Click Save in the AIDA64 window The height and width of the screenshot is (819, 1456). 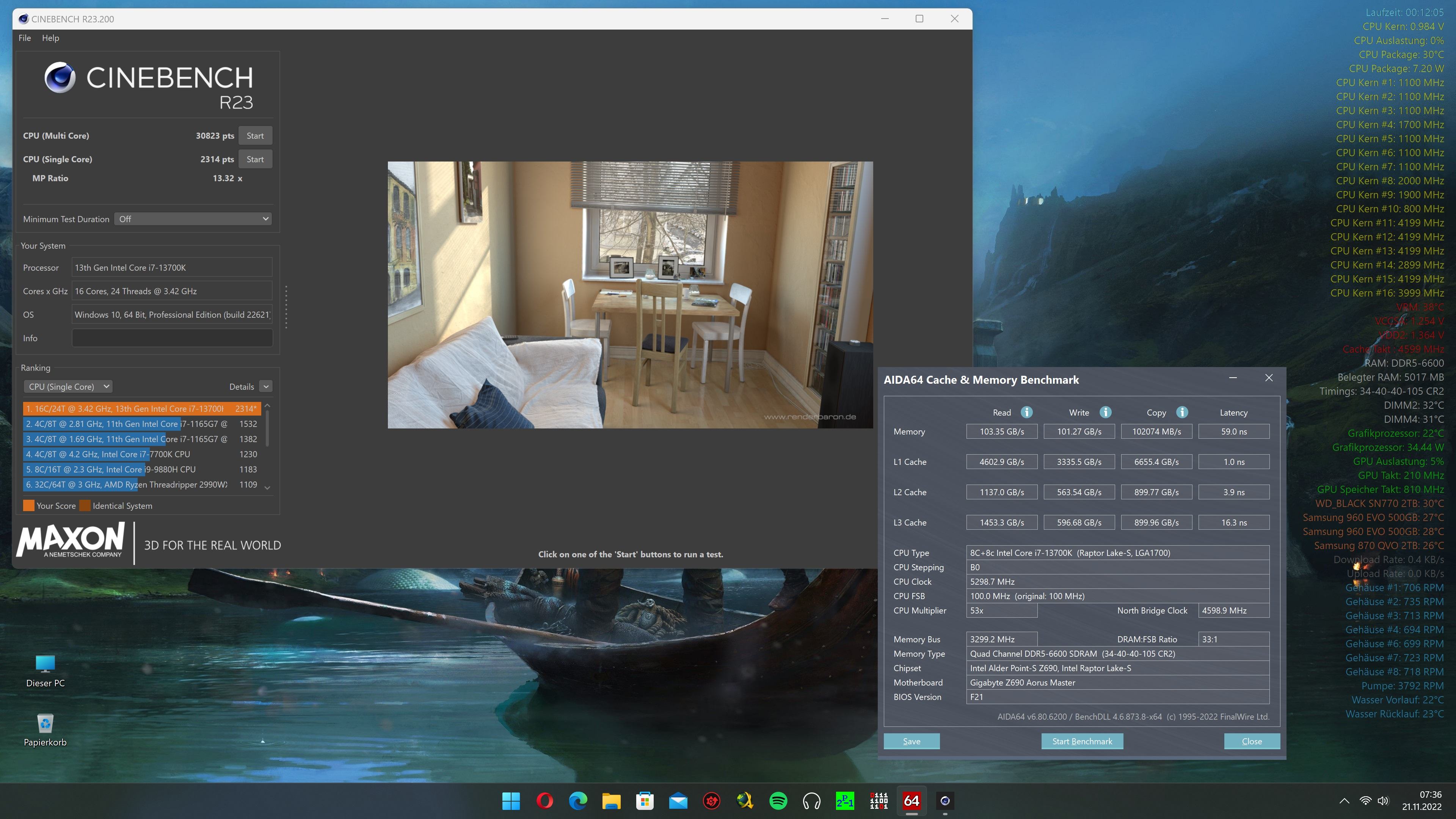912,742
